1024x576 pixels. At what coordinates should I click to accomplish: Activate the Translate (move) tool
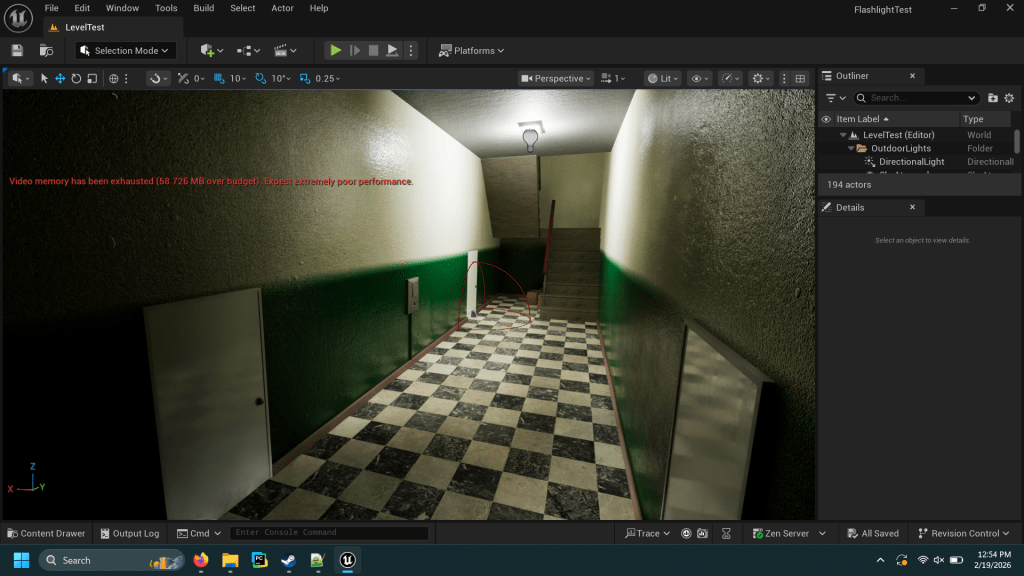pos(60,78)
